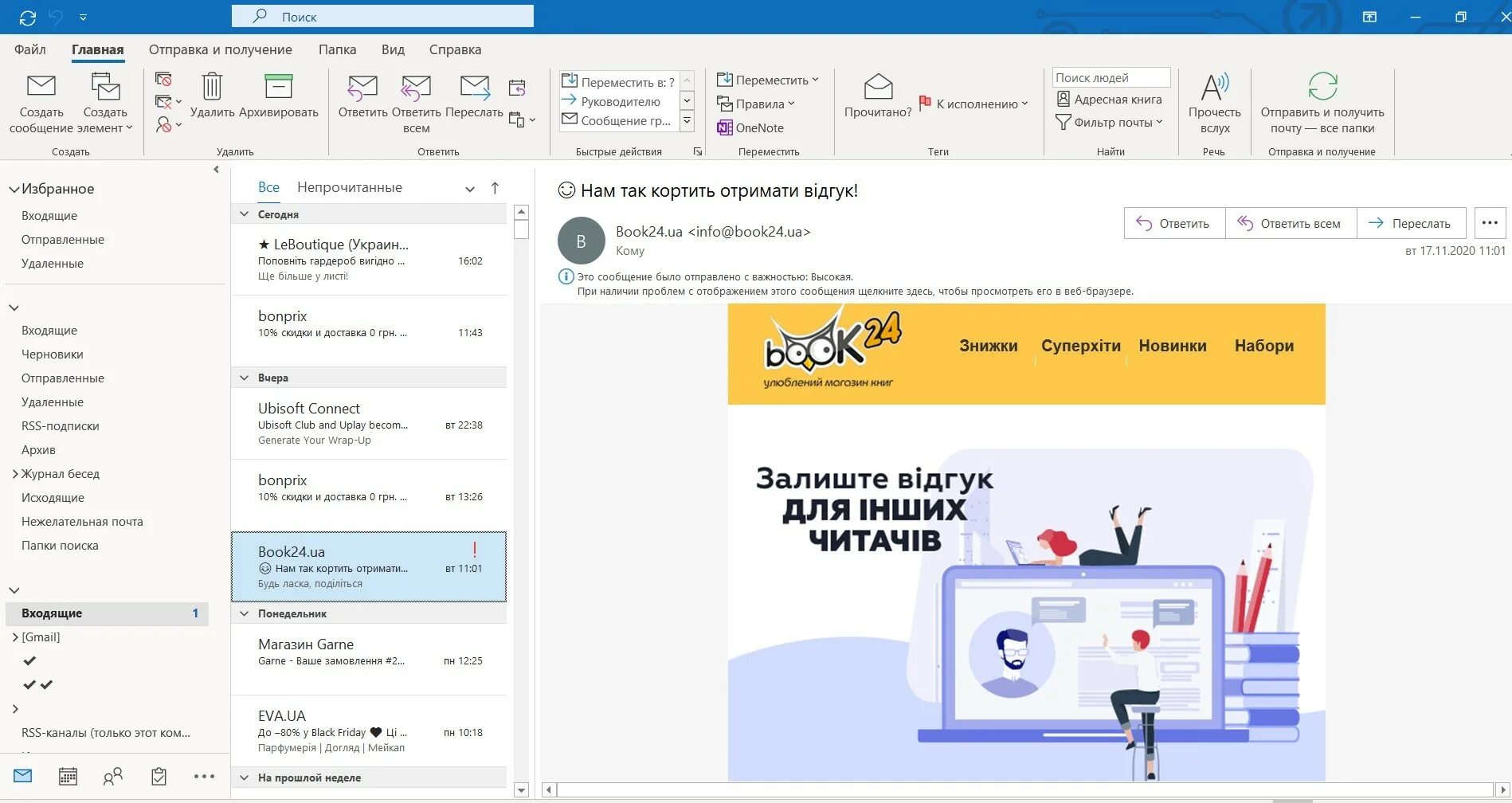Screen dimensions: 1512x803
Task: Switch to the Отправка и получение tab
Action: point(220,49)
